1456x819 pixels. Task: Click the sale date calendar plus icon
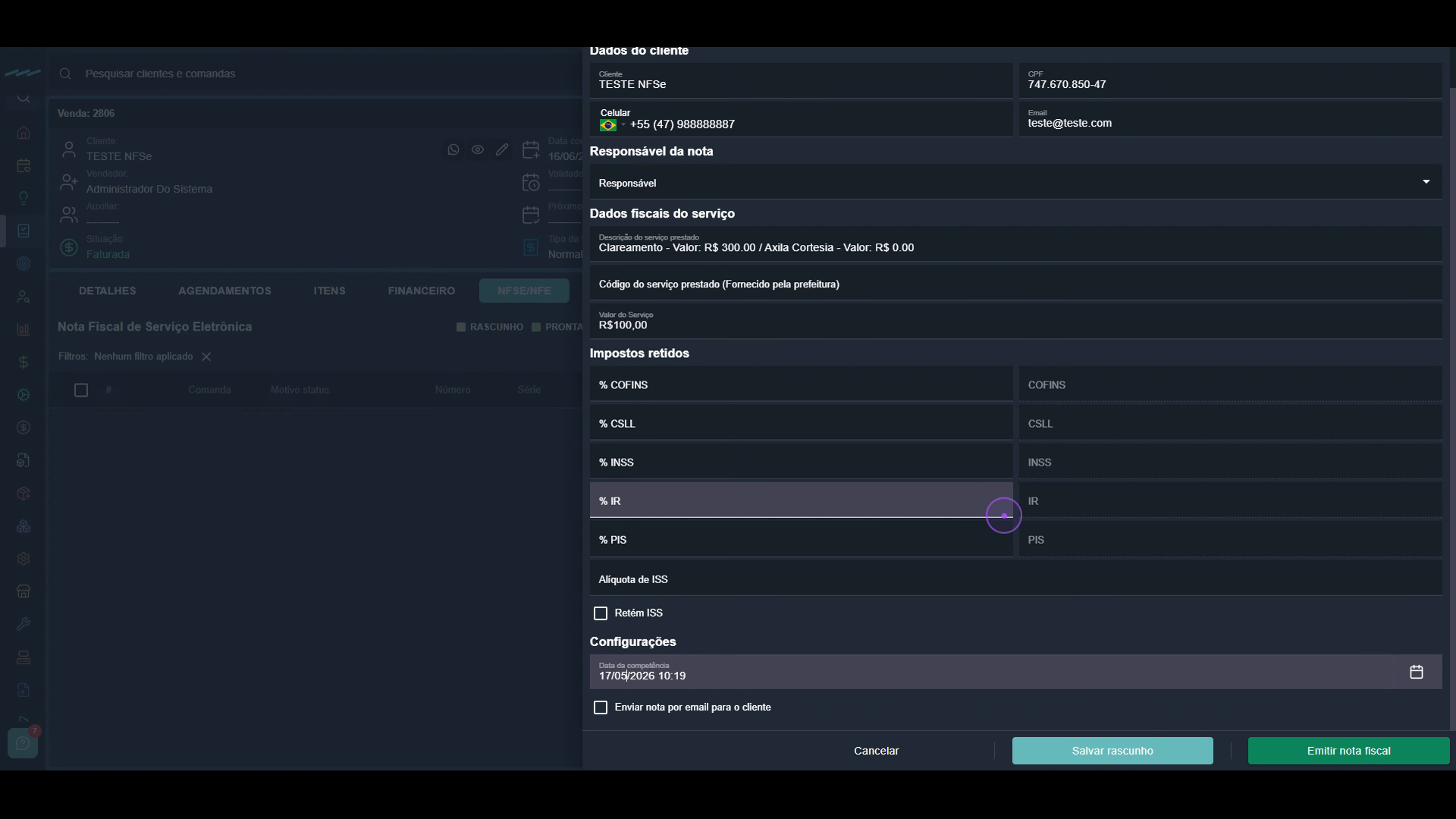[x=531, y=149]
